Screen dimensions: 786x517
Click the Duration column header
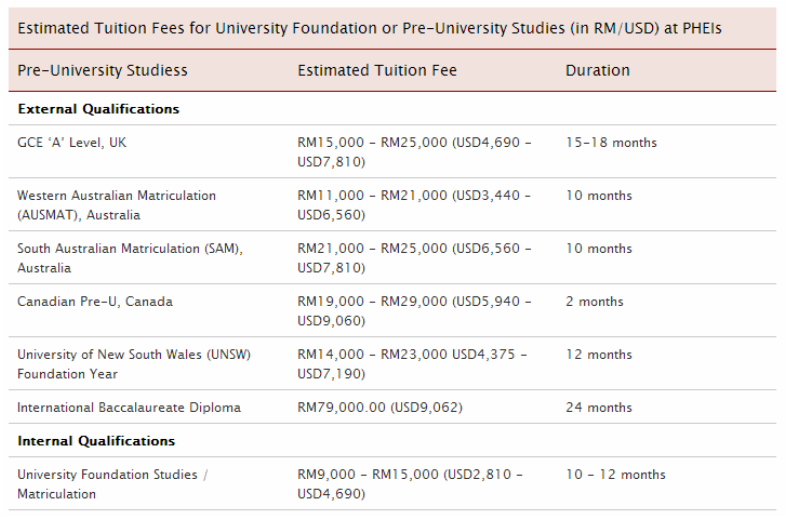[x=598, y=70]
